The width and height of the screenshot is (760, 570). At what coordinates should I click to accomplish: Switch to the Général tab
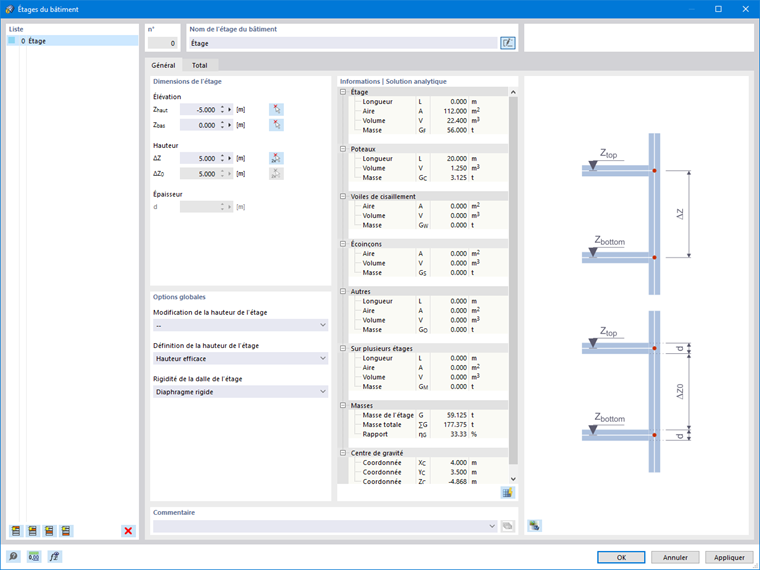(x=163, y=65)
